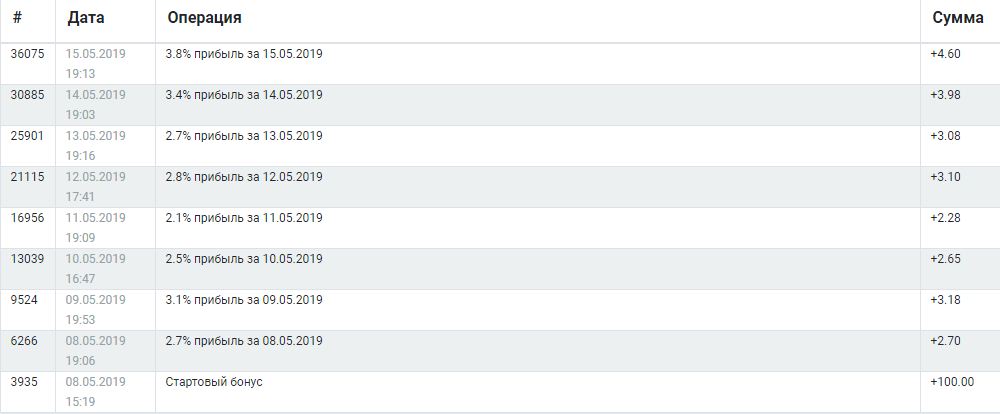Click the 2.7% прибыль за 13.05.2019 entry
Screen dimensions: 1000x414
(244, 136)
